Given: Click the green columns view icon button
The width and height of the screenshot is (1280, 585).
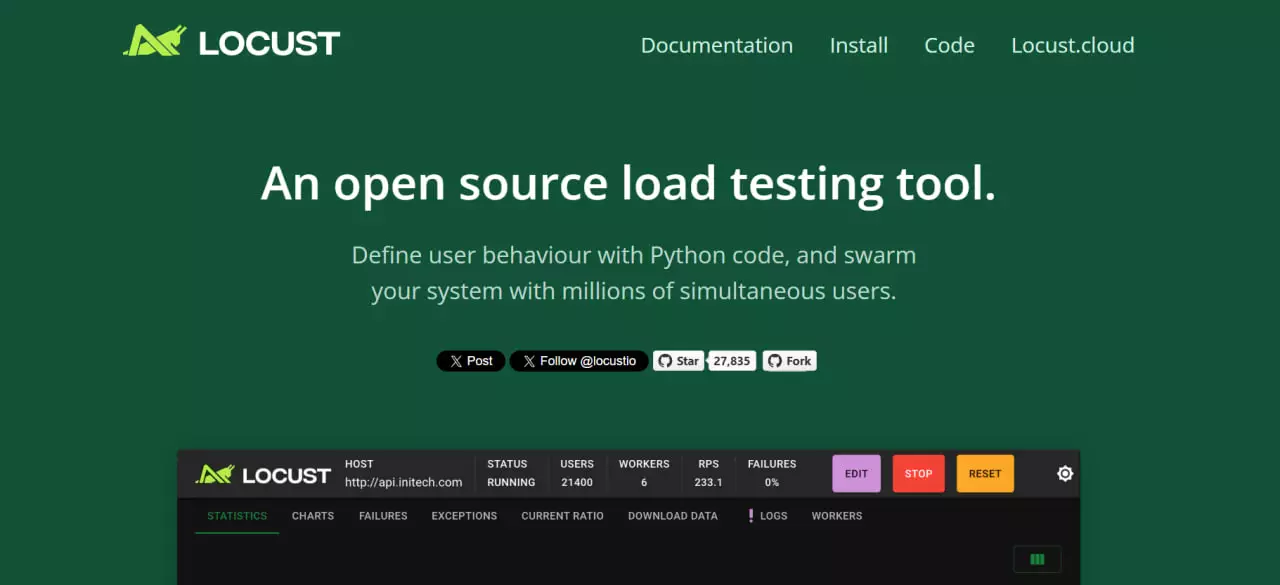Looking at the screenshot, I should [x=1037, y=559].
